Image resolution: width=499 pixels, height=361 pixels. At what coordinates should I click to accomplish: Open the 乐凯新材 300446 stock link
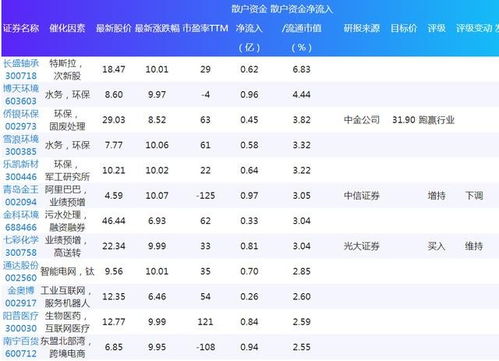click(21, 170)
